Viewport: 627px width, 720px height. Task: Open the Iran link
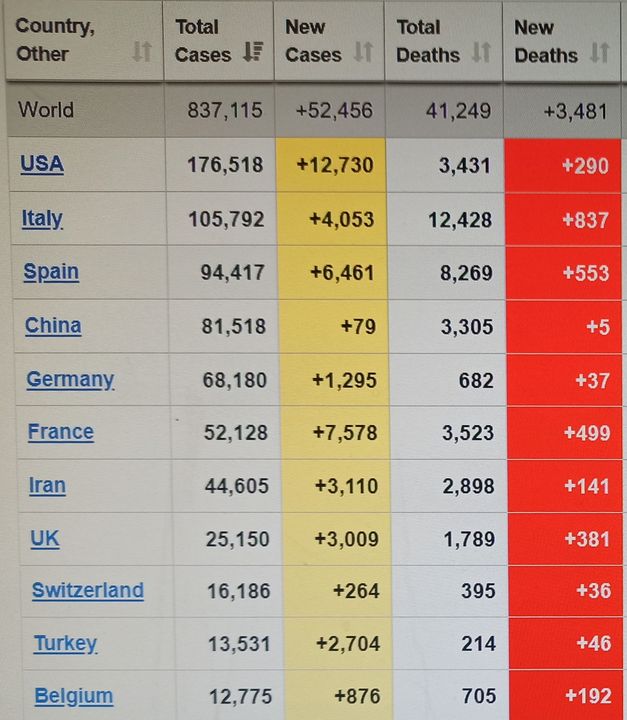point(47,485)
